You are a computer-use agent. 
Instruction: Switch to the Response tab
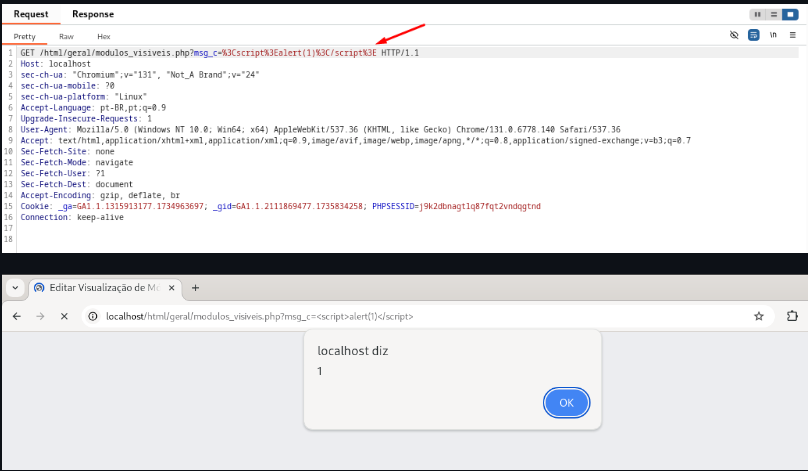click(x=93, y=14)
